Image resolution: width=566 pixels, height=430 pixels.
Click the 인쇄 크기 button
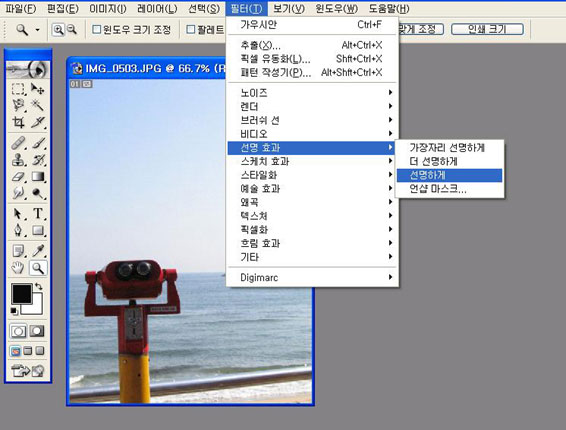487,29
